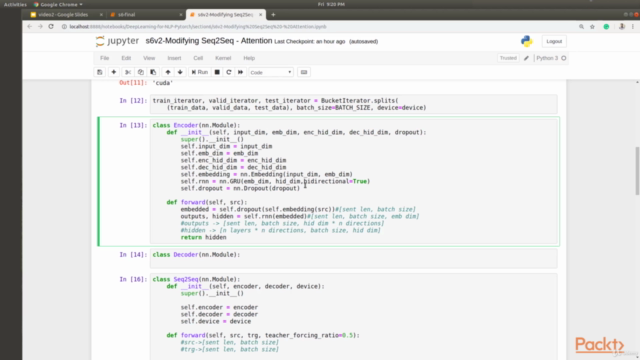Open cell type Code dropdown

271,72
